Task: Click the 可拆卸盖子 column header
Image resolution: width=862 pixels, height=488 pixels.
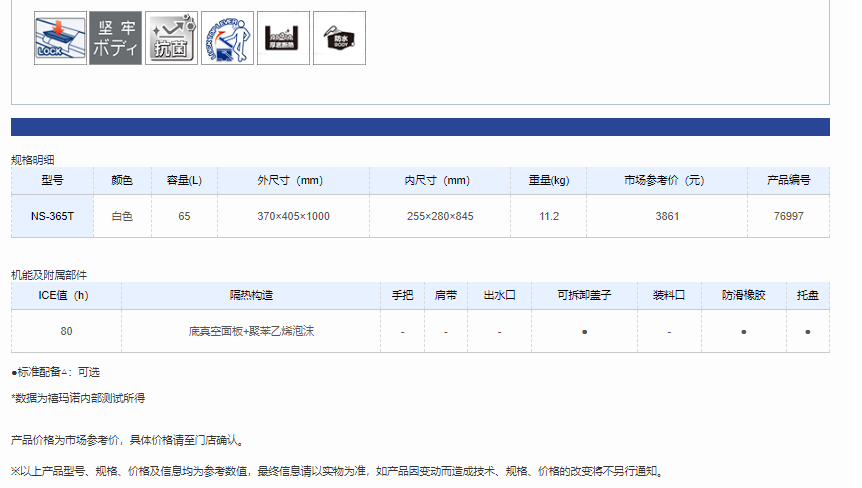Action: point(584,295)
